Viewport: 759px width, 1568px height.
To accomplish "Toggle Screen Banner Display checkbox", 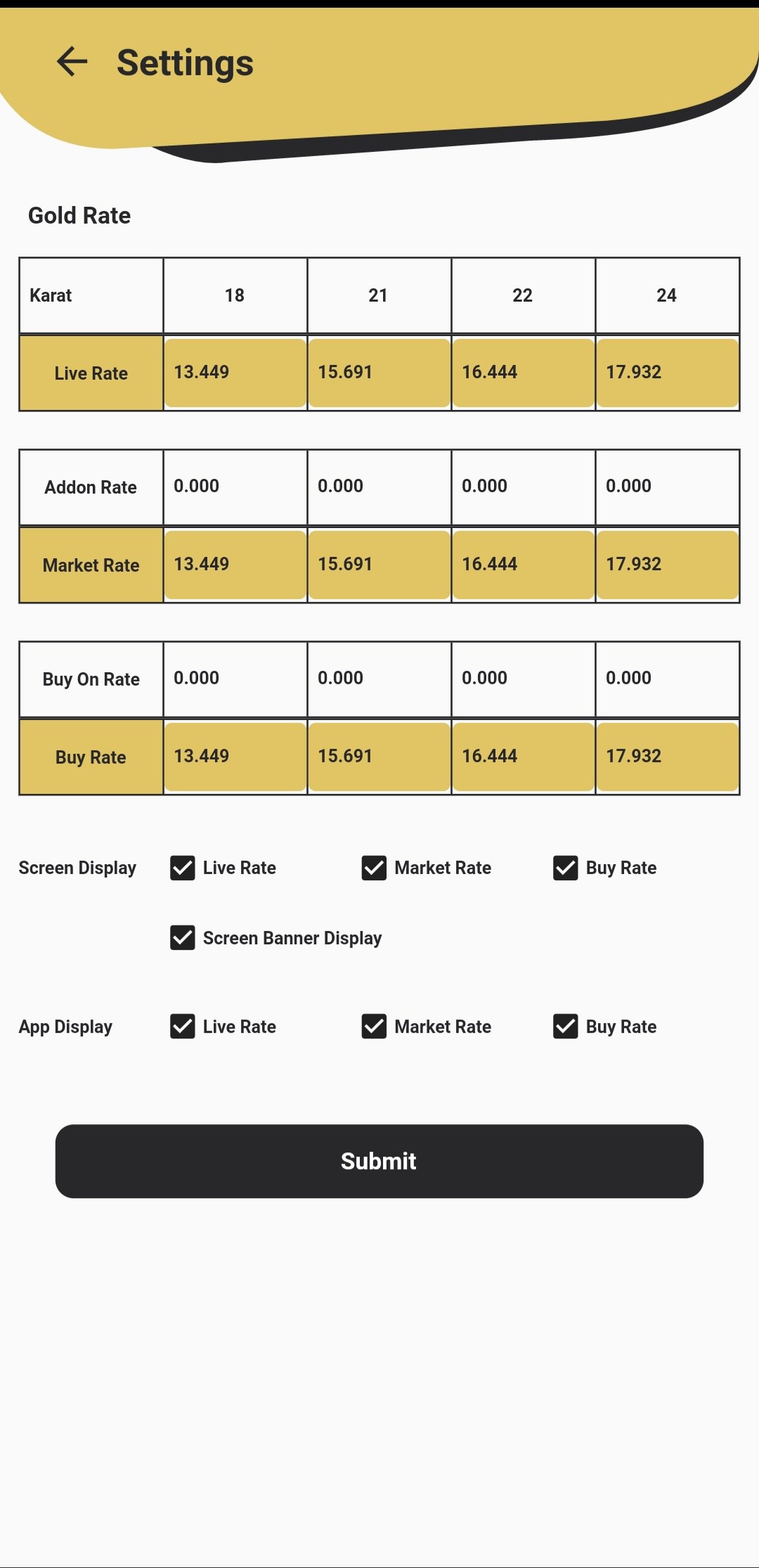I will 183,938.
